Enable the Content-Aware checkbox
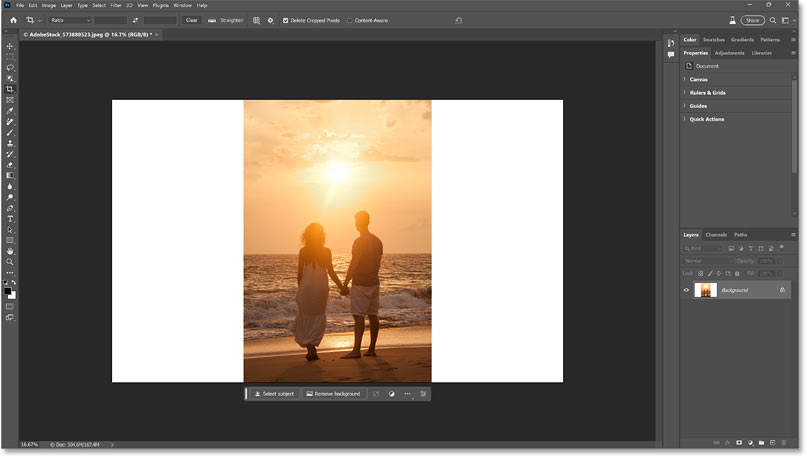This screenshot has width=807, height=458. pyautogui.click(x=350, y=21)
